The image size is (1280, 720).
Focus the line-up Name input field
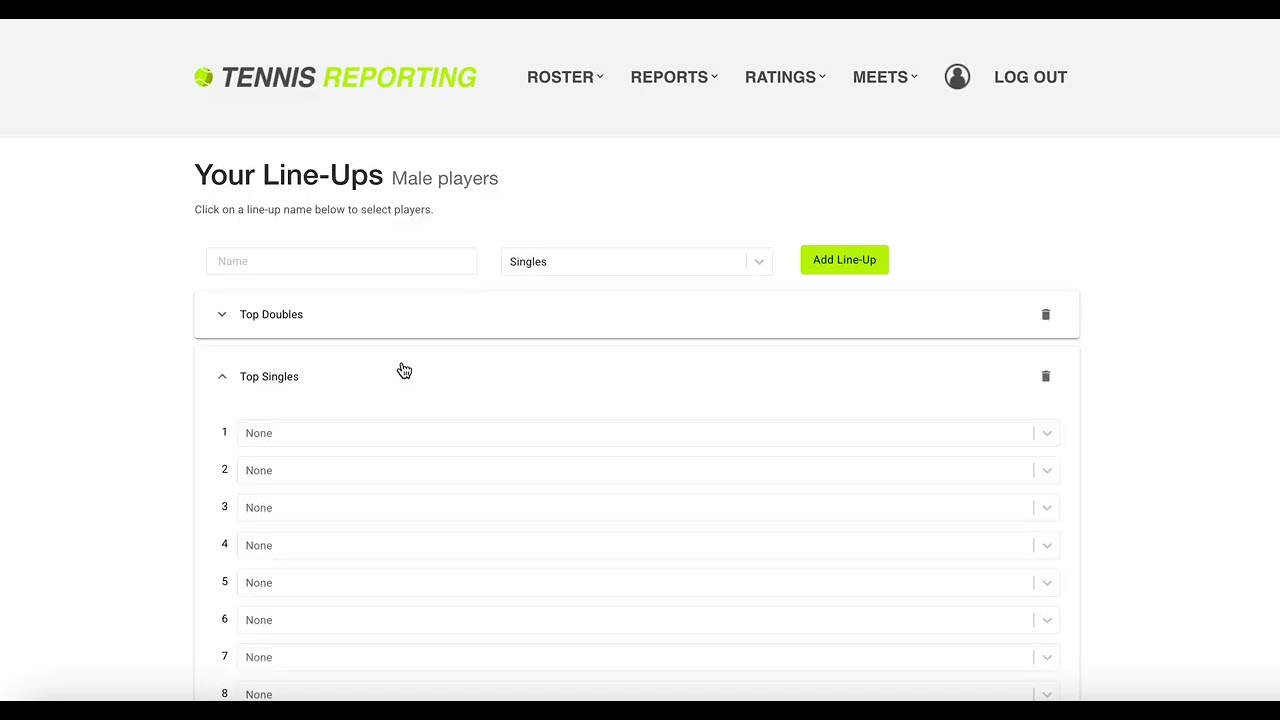[x=342, y=261]
